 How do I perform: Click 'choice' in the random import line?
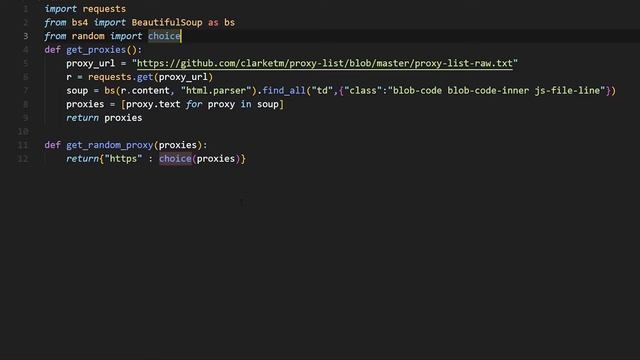164,36
